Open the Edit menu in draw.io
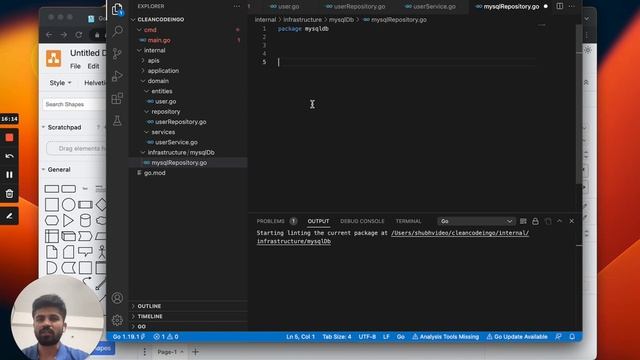Screen dimensions: 640x360 [x=93, y=66]
